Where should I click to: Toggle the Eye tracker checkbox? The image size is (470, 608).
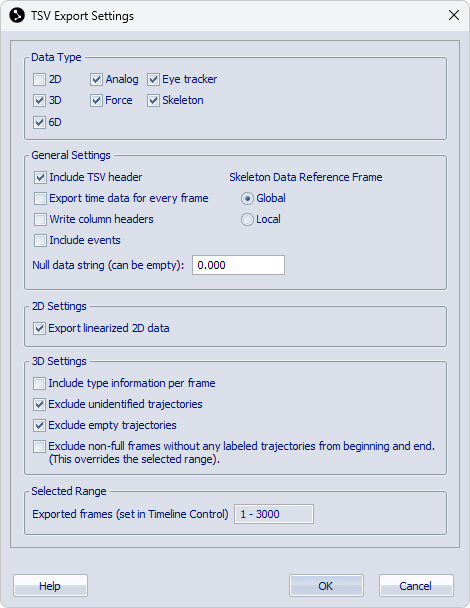[153, 79]
